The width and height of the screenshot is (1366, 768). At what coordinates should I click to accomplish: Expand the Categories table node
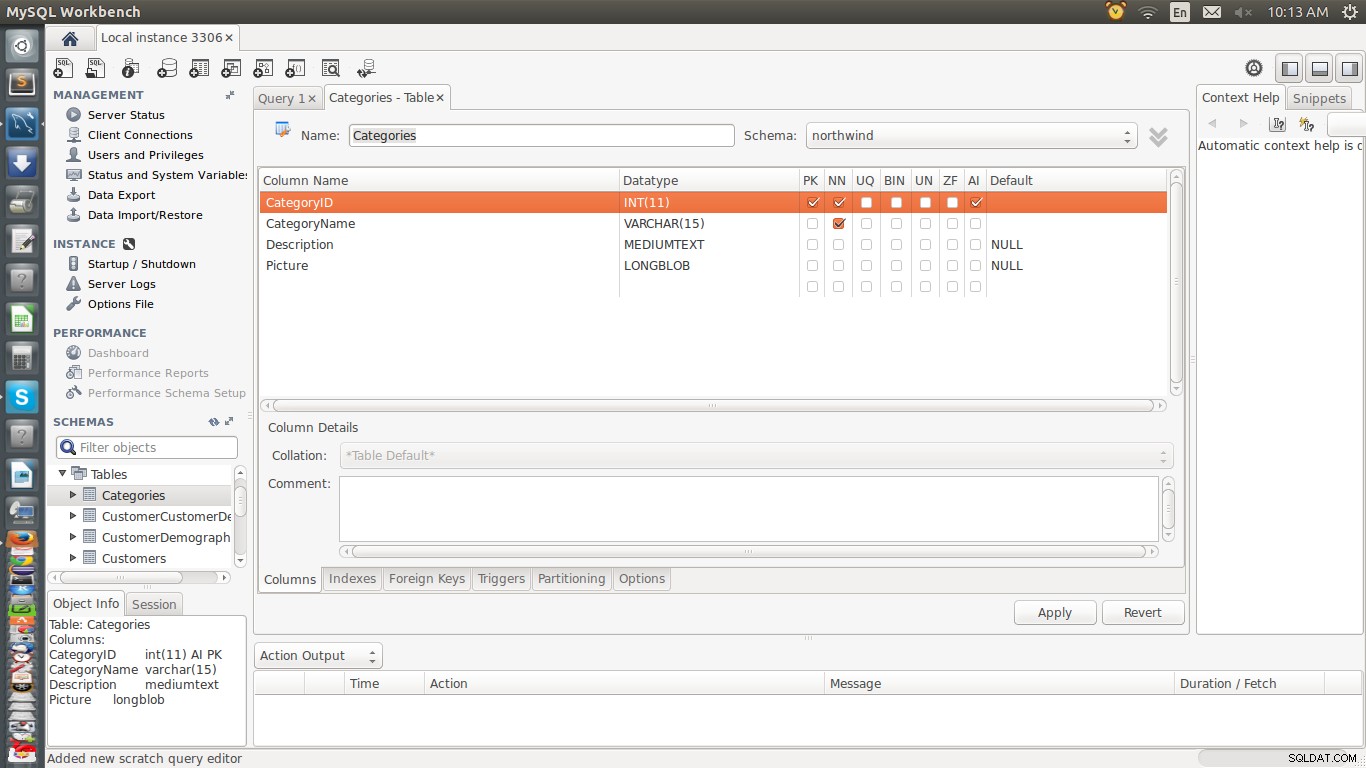click(73, 495)
